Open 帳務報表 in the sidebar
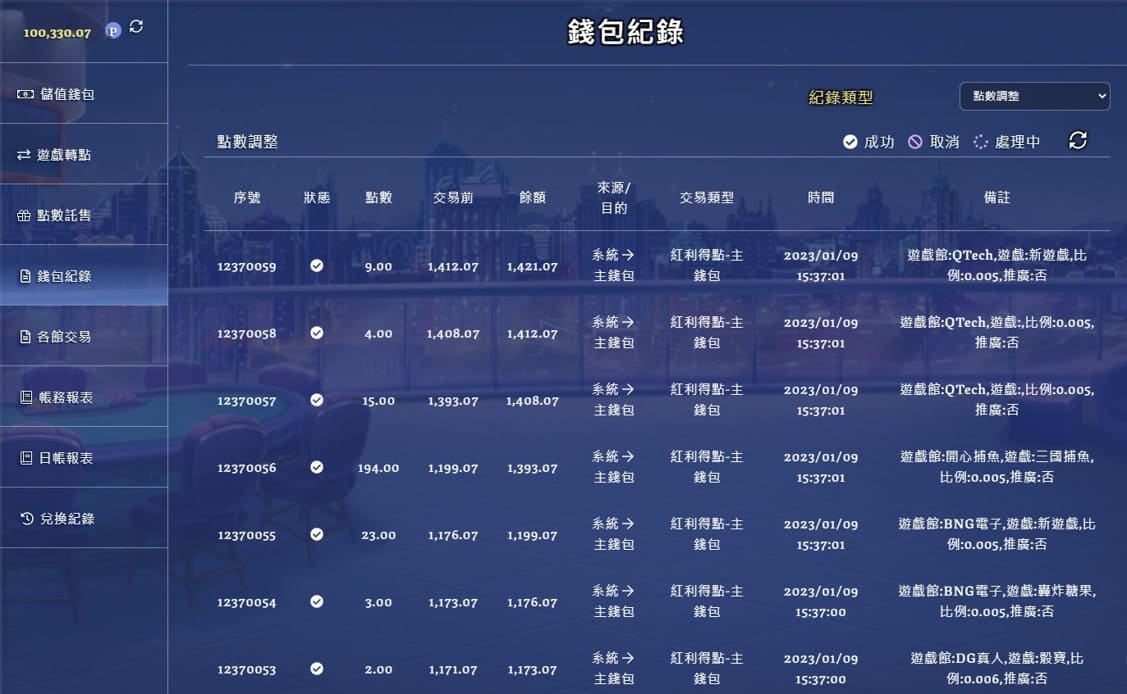 tap(83, 397)
